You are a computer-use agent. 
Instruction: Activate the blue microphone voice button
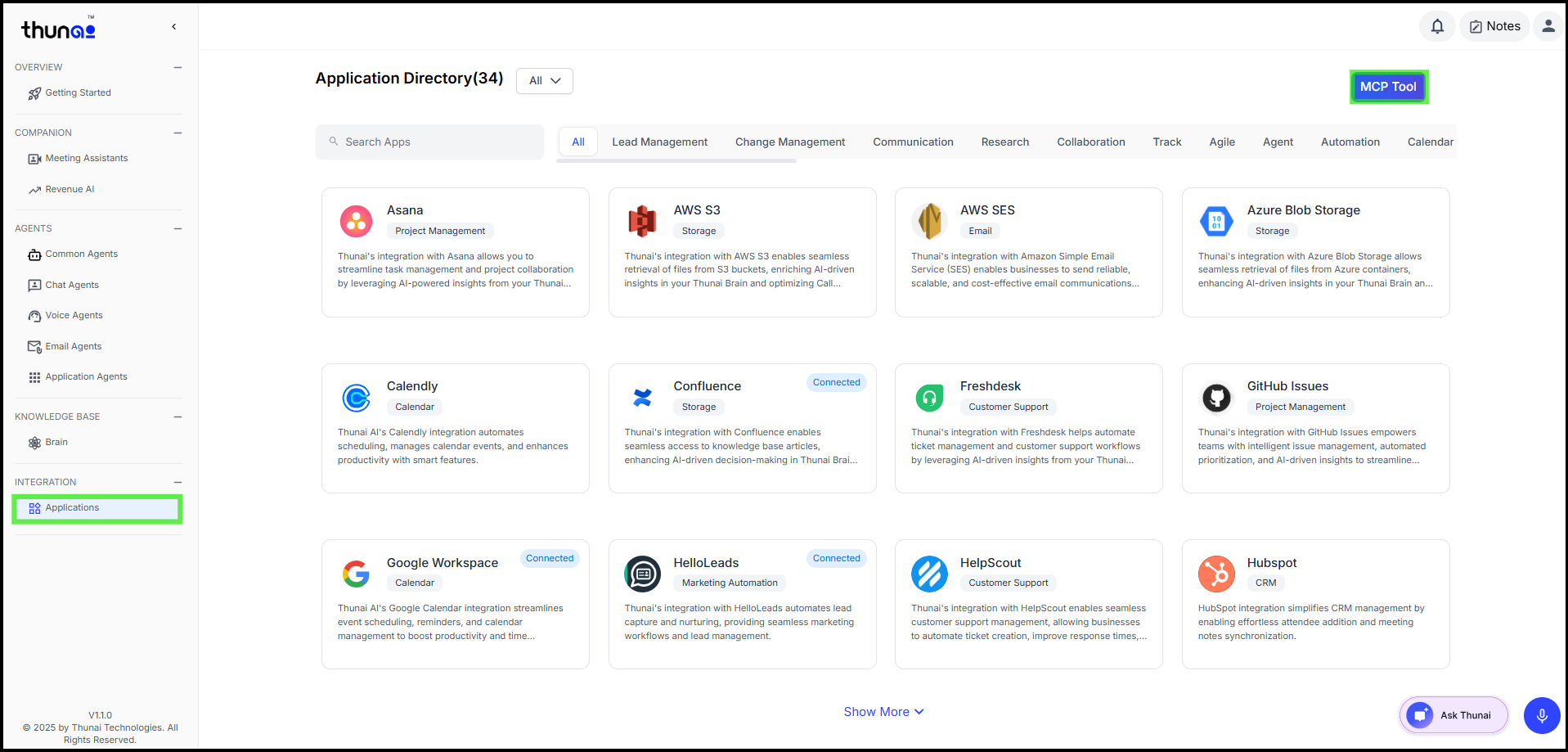(x=1542, y=715)
